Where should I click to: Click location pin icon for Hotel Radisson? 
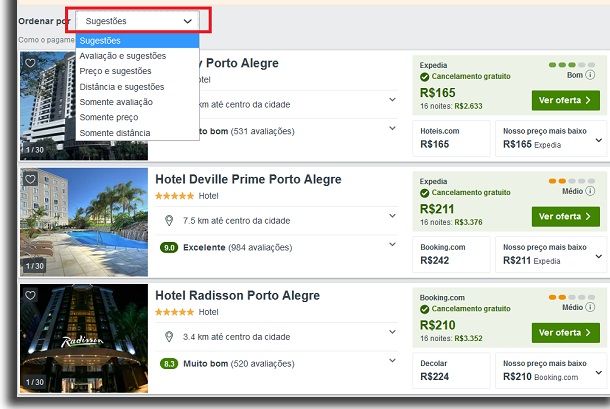(x=169, y=337)
